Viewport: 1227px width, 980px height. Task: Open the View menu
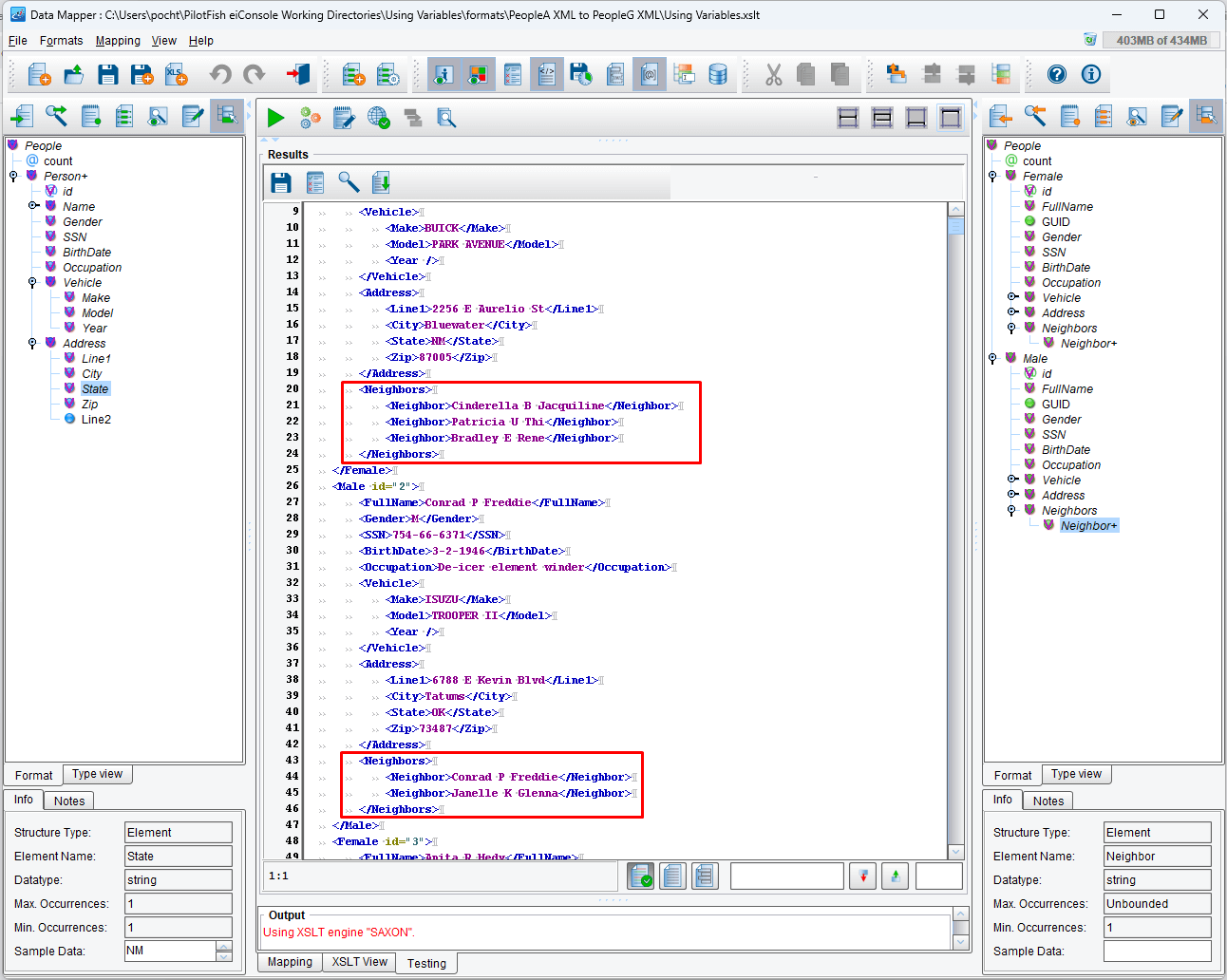(x=164, y=41)
